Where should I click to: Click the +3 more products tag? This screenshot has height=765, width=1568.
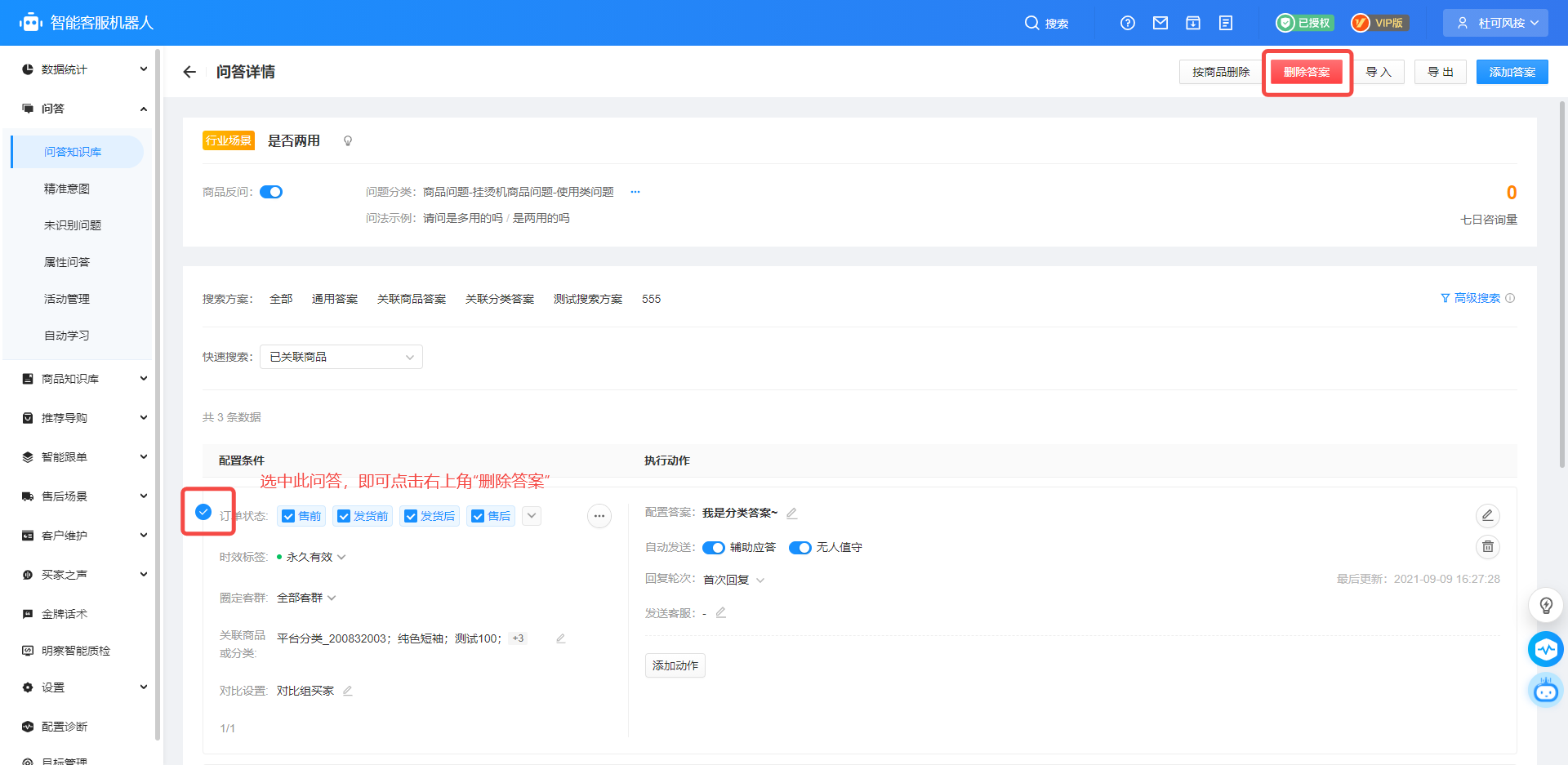pos(518,638)
